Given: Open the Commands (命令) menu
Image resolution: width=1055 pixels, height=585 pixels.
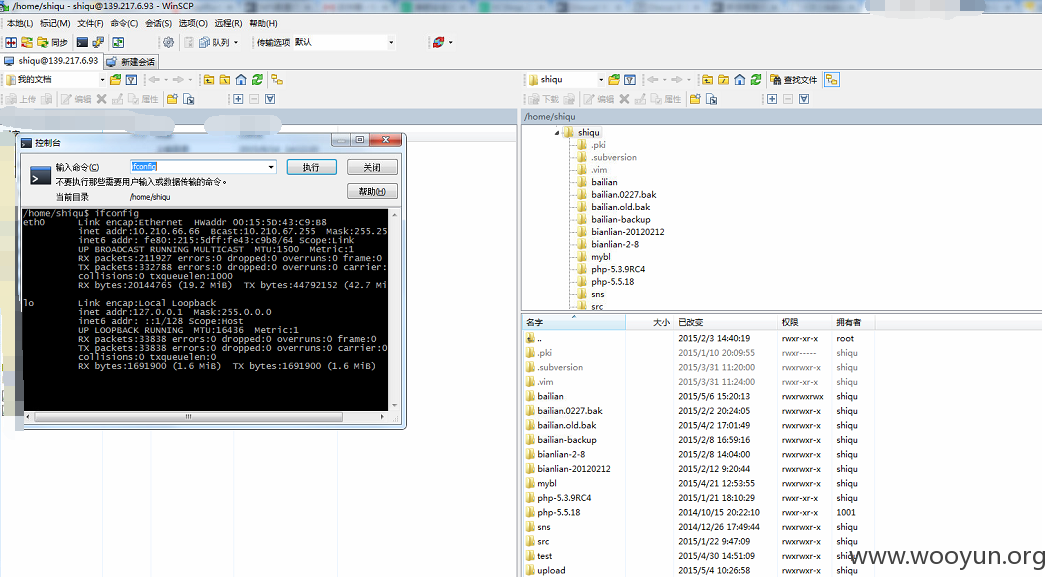Looking at the screenshot, I should coord(124,23).
